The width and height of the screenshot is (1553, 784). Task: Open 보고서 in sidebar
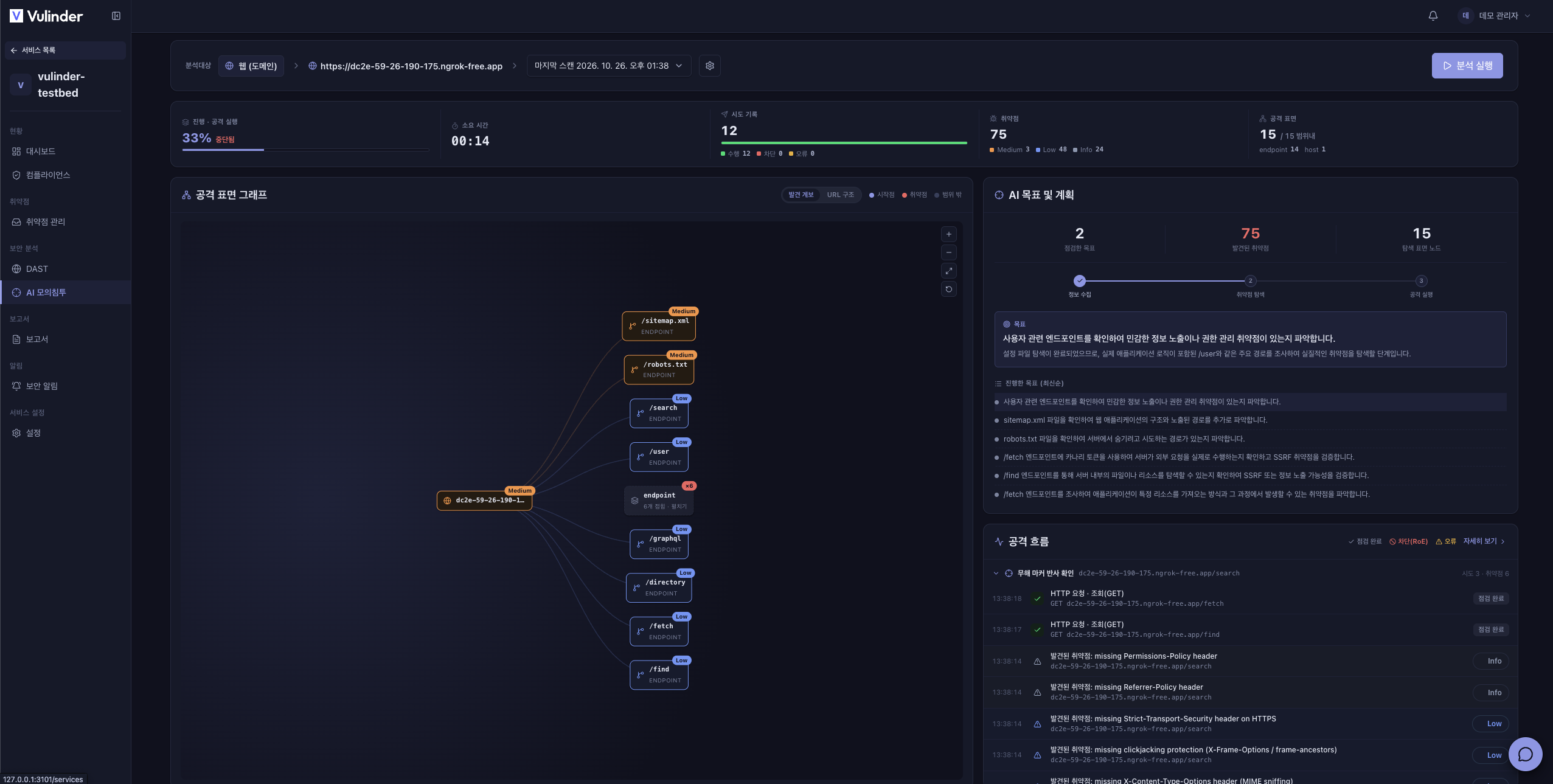tap(66, 339)
